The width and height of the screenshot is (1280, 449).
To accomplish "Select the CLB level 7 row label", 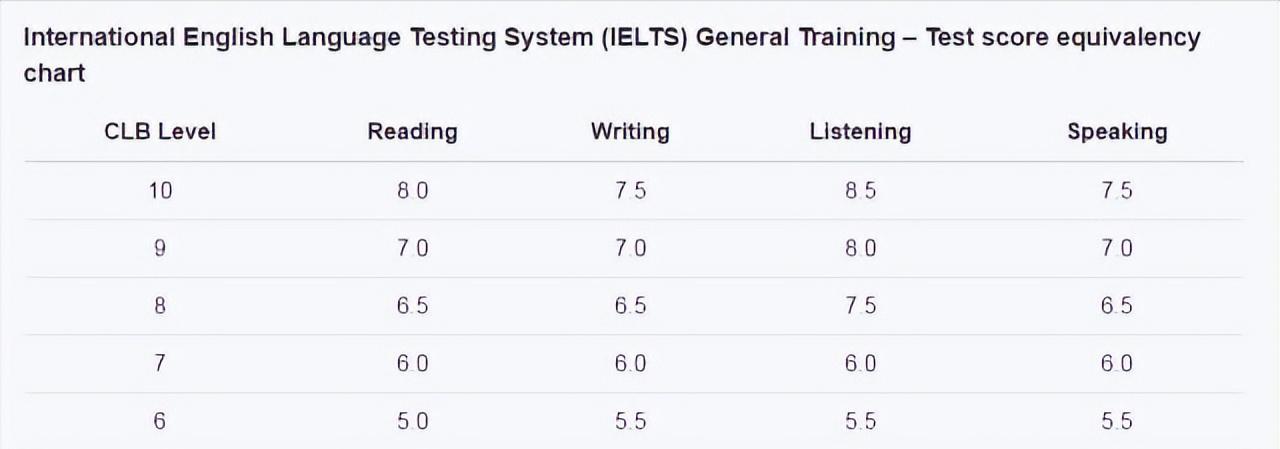I will pos(160,364).
